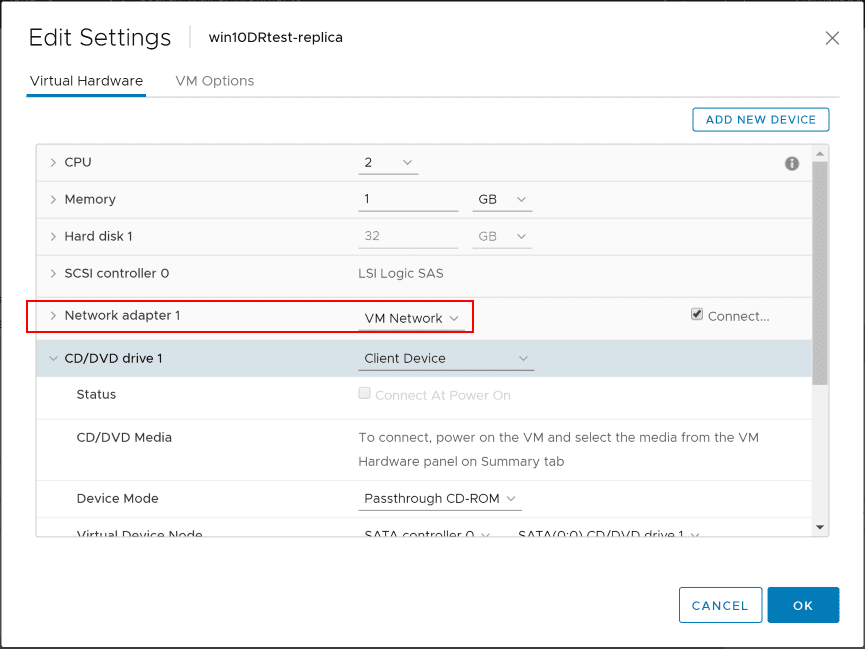This screenshot has width=865, height=649.
Task: Open the VM Network dropdown
Action: click(x=412, y=318)
